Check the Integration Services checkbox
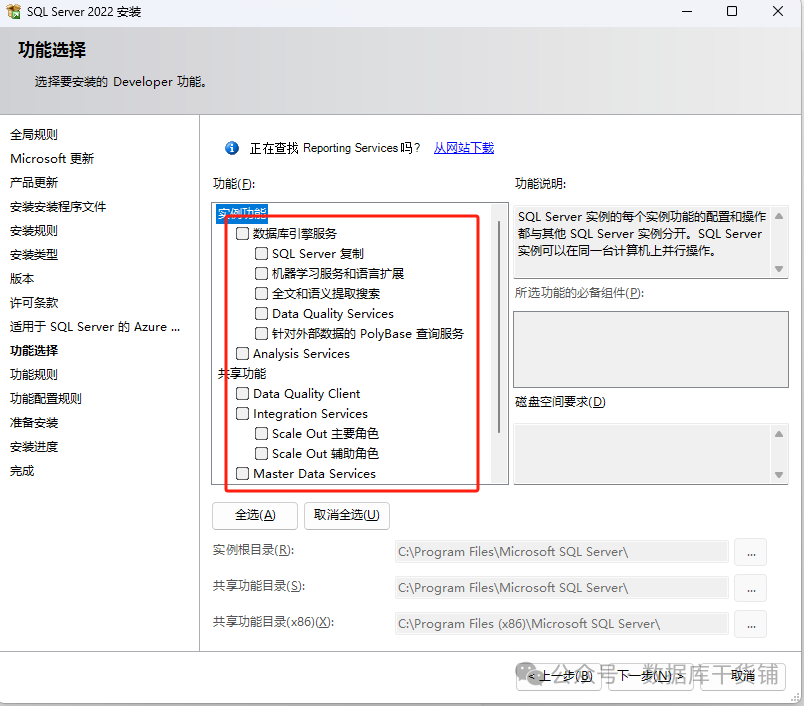804x706 pixels. click(243, 414)
